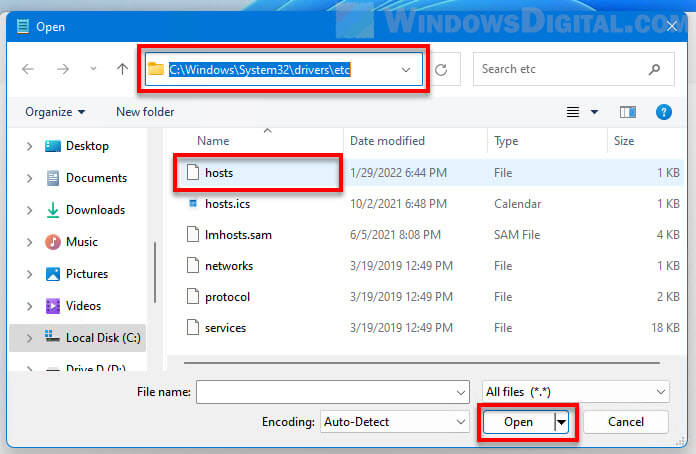Image resolution: width=696 pixels, height=454 pixels.
Task: Expand the Open button split arrow
Action: tap(561, 422)
